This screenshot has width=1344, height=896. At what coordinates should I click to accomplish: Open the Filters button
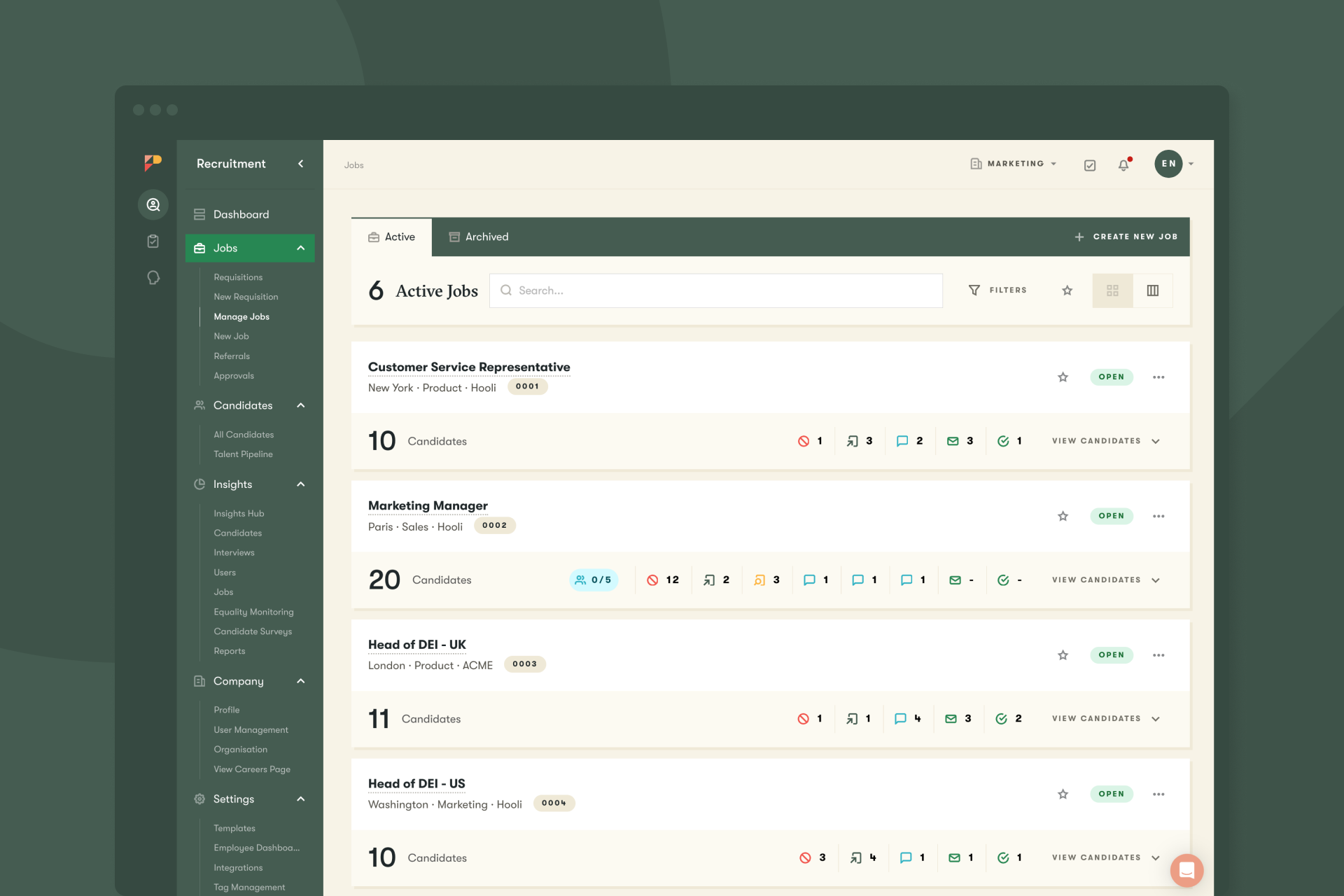pos(997,290)
